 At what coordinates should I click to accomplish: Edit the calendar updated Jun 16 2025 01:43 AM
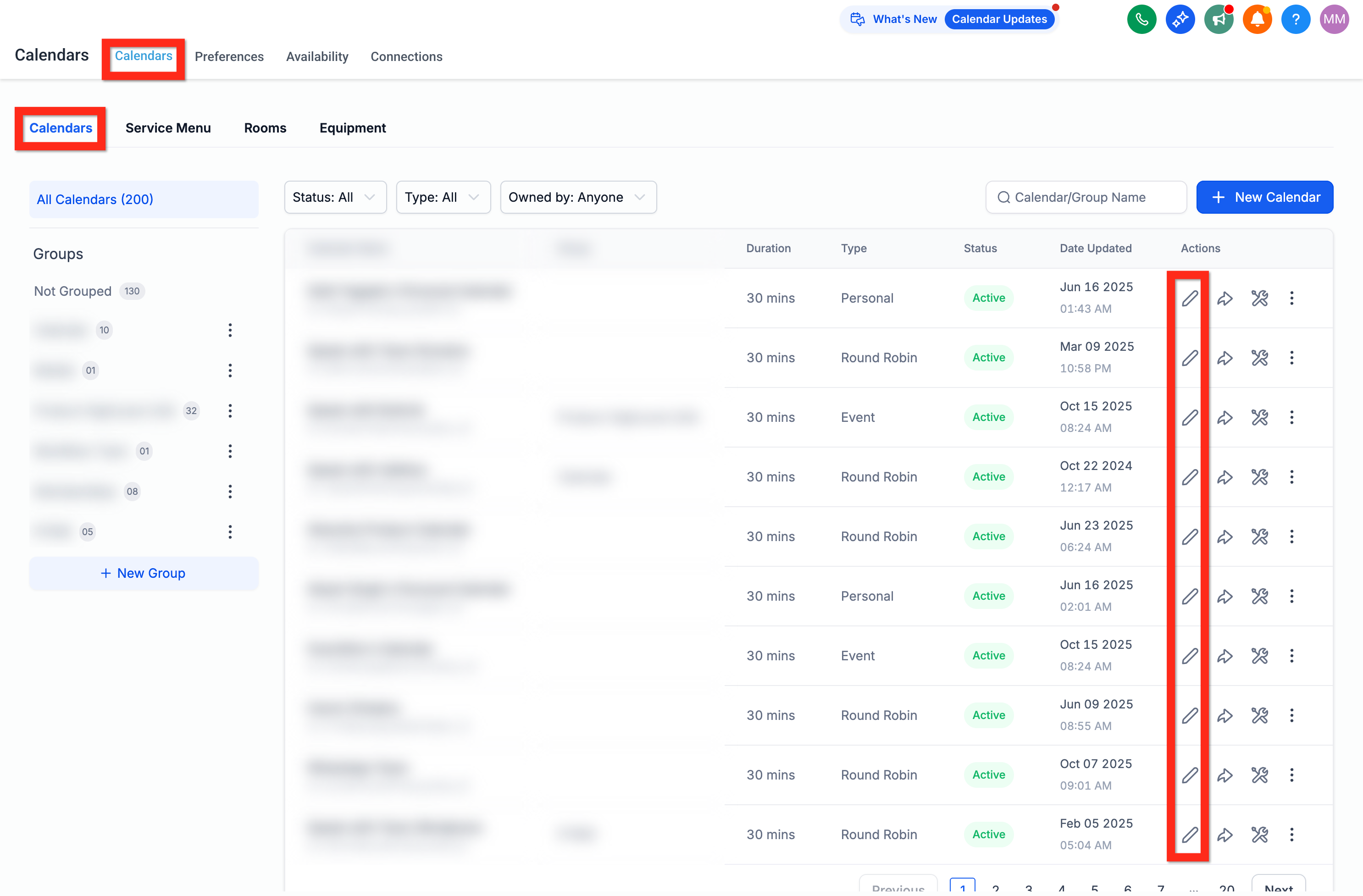pyautogui.click(x=1190, y=299)
